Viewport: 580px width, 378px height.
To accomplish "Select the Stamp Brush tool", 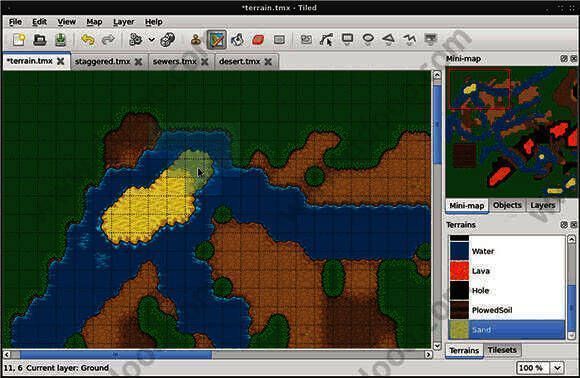I will click(195, 40).
